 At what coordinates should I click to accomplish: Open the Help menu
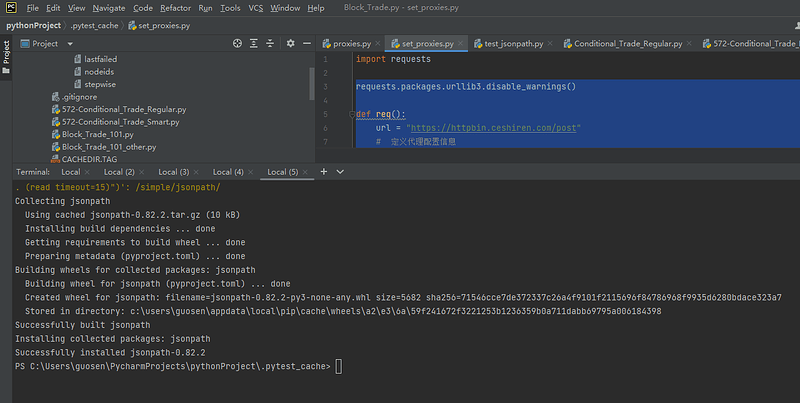tap(316, 8)
